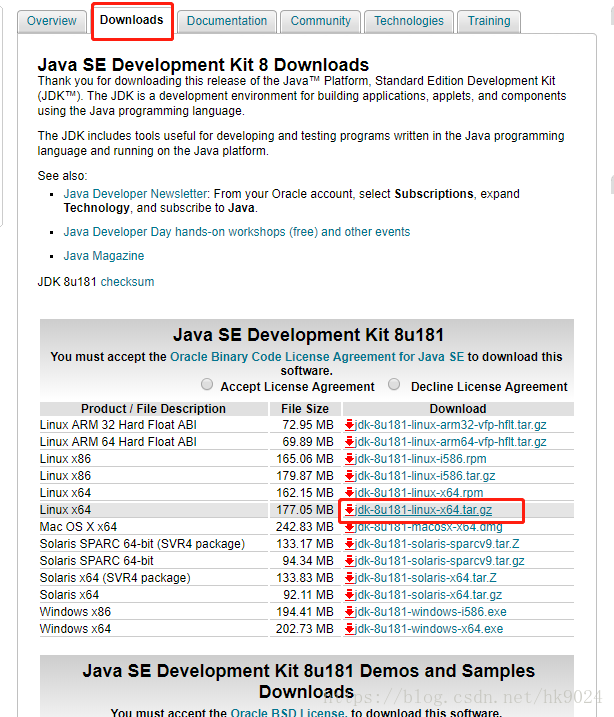Open the Java Magazine link
Screen dimensions: 614x717
(104, 256)
